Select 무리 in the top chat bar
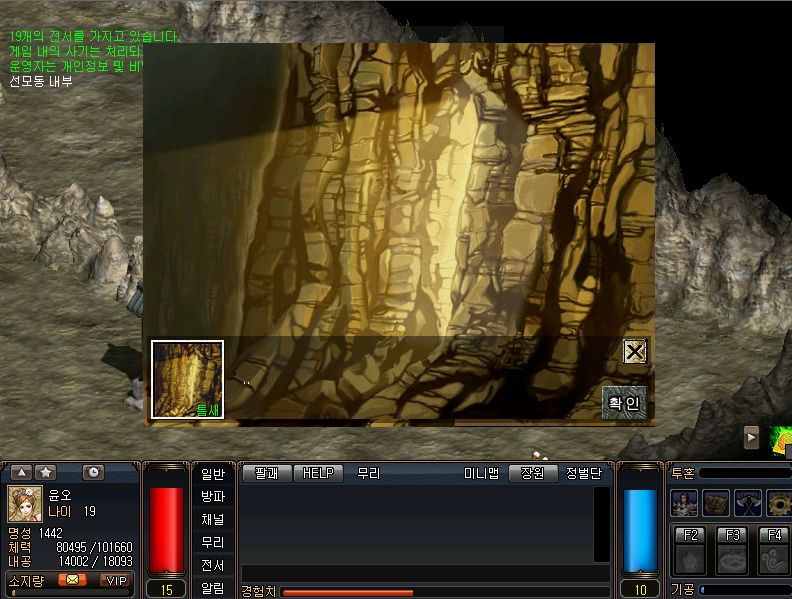Viewport: 792px width, 599px height. 369,473
